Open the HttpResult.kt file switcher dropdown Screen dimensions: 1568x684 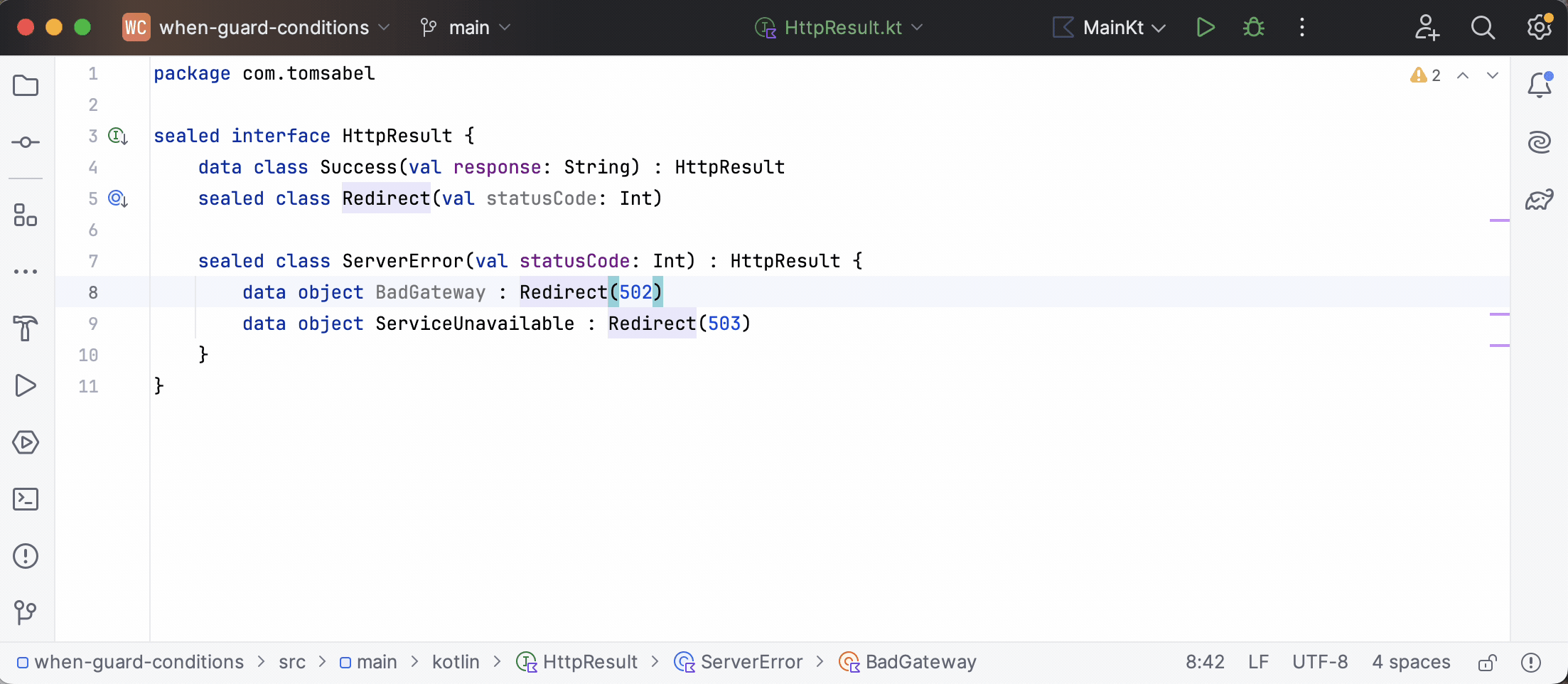tap(839, 28)
